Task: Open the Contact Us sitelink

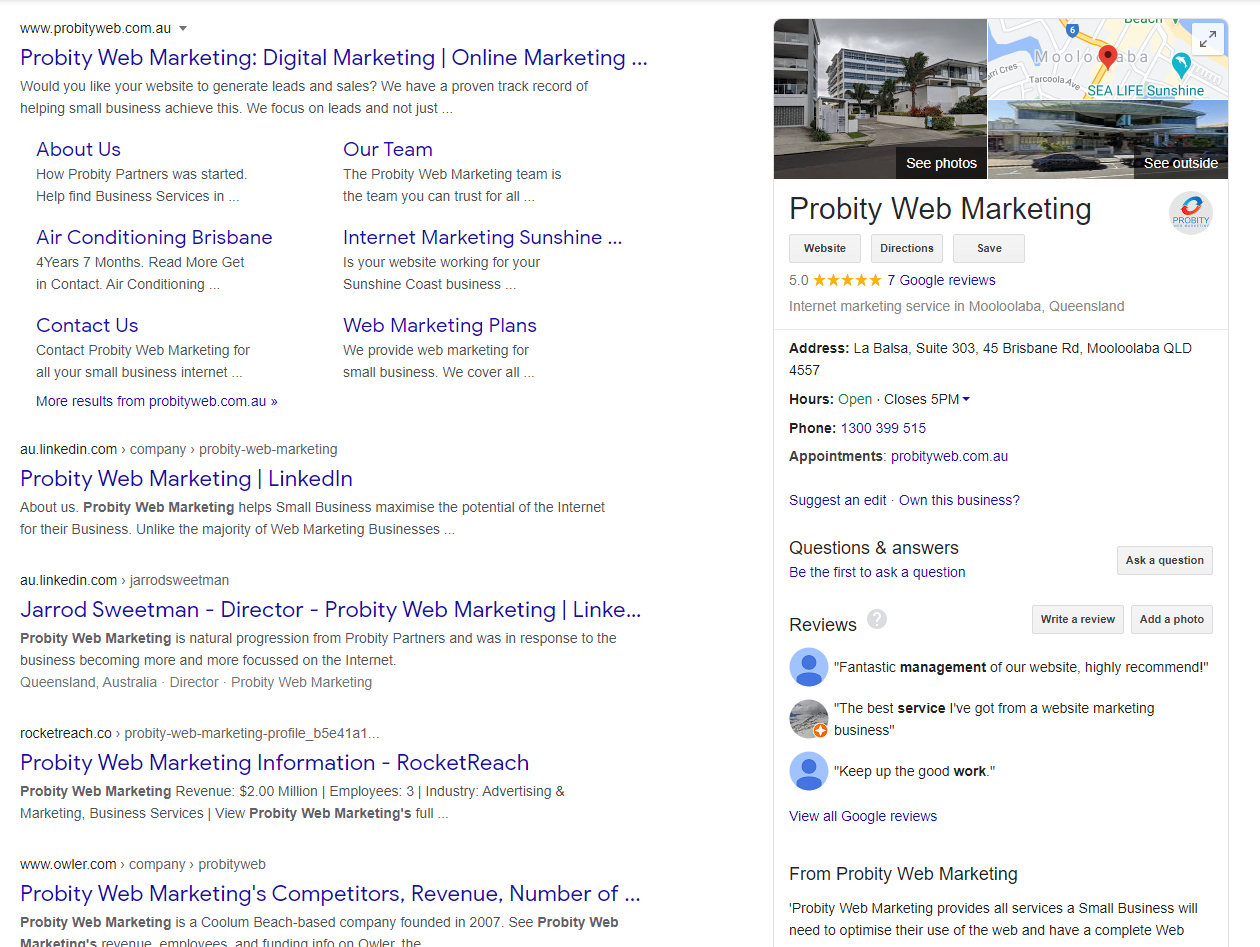Action: point(87,325)
